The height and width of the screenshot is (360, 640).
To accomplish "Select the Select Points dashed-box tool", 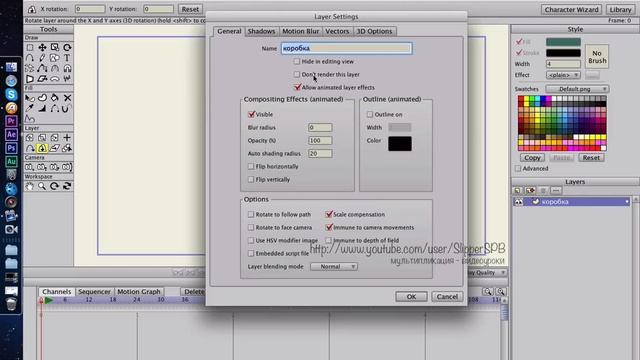I will click(x=30, y=47).
